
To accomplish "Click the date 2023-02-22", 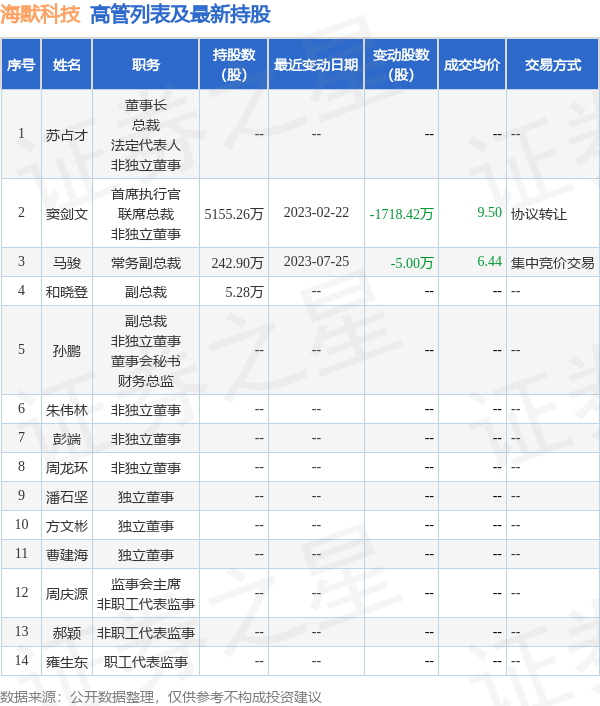I will (316, 212).
